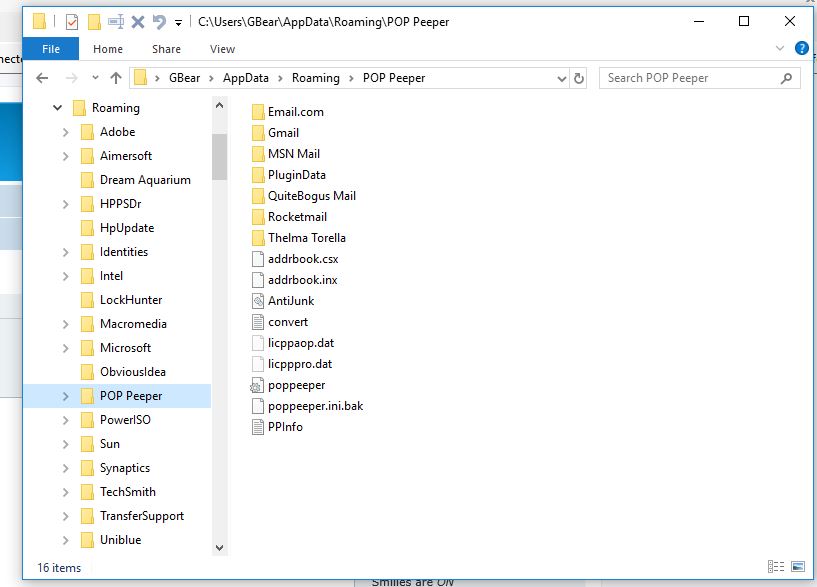
Task: Select the PluginData folder
Action: (289, 175)
